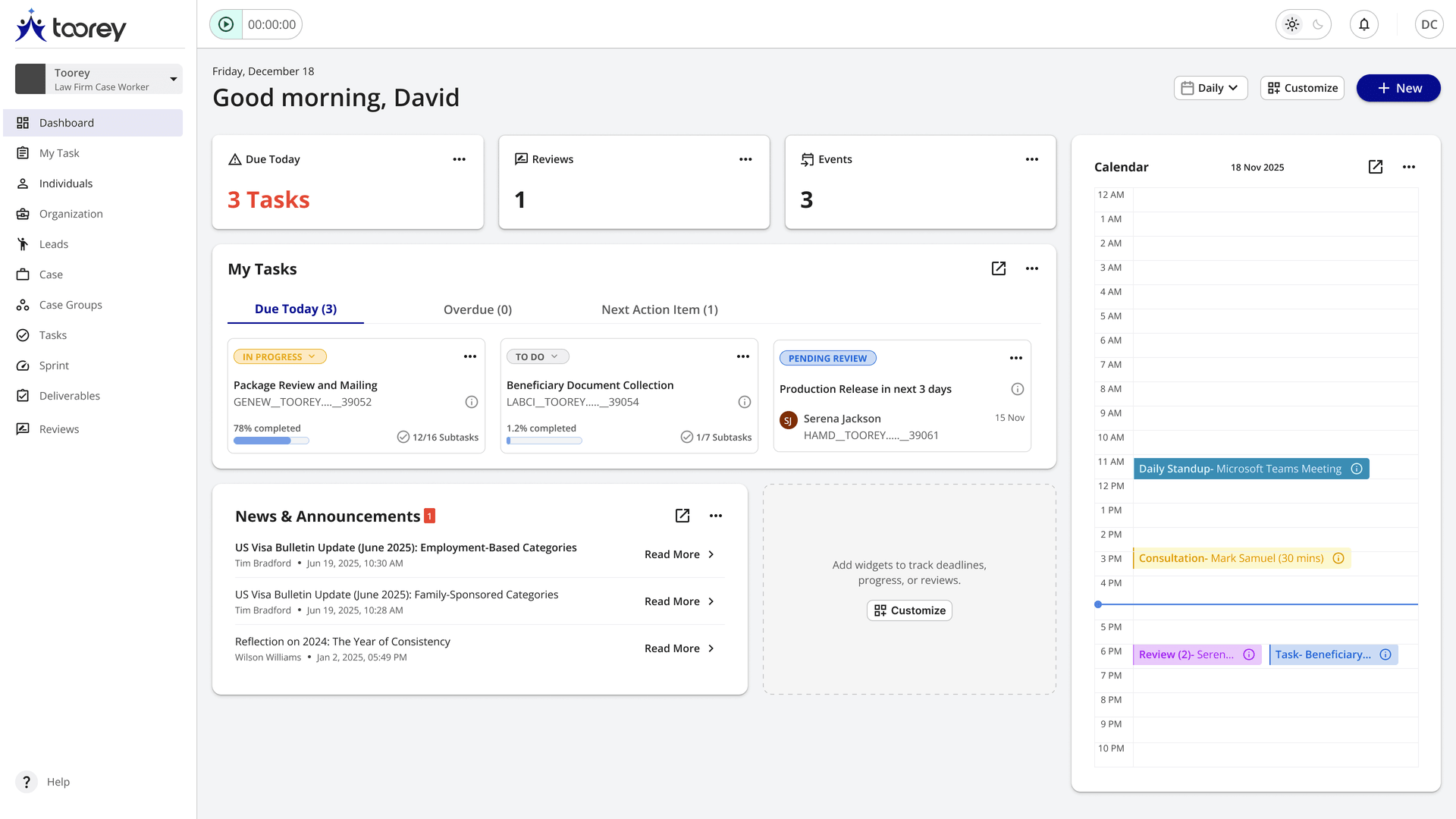Mark Package Review subtasks checkmark
The width and height of the screenshot is (1456, 819).
point(402,437)
